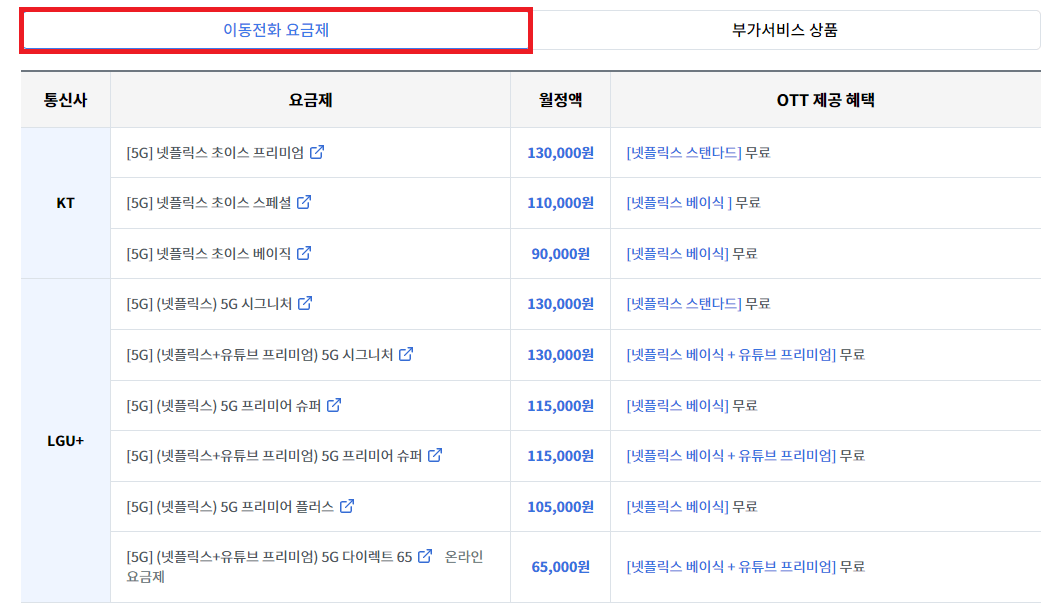
Task: Click the 월정액 column header
Action: click(x=560, y=100)
